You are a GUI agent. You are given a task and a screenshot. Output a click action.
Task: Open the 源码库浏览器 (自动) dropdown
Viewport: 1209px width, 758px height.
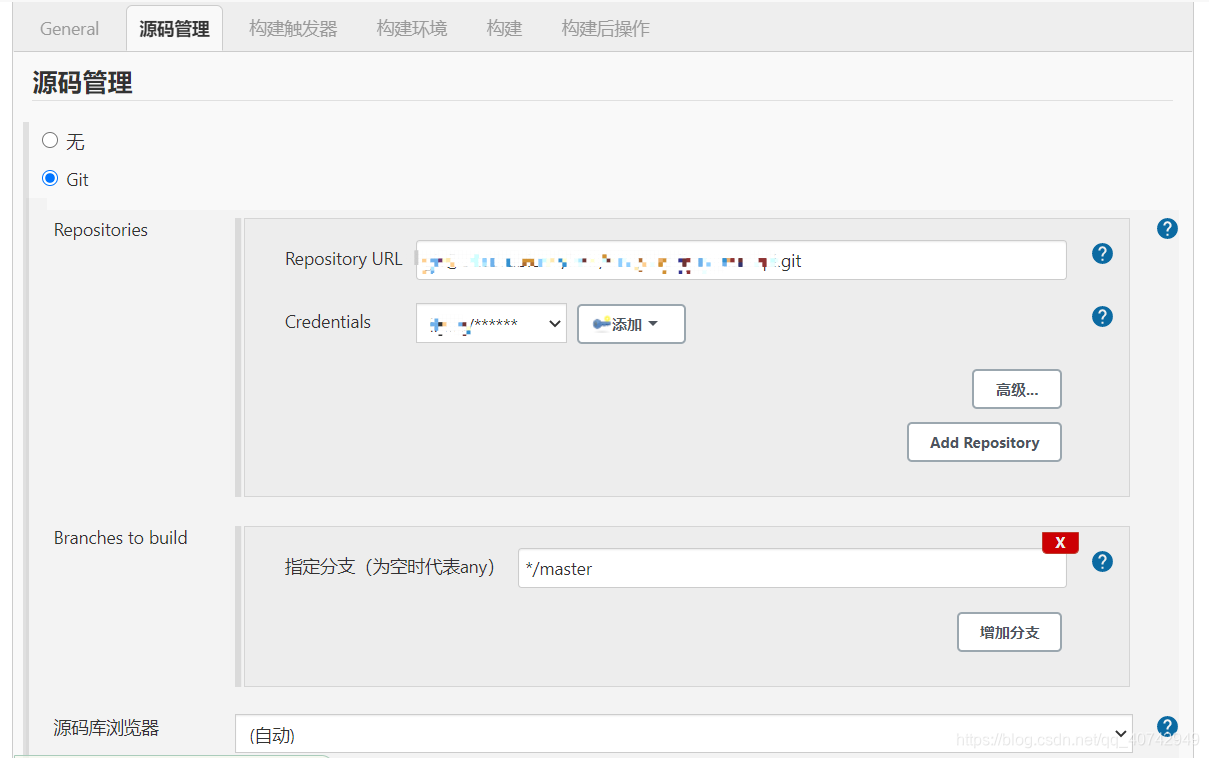pyautogui.click(x=683, y=734)
